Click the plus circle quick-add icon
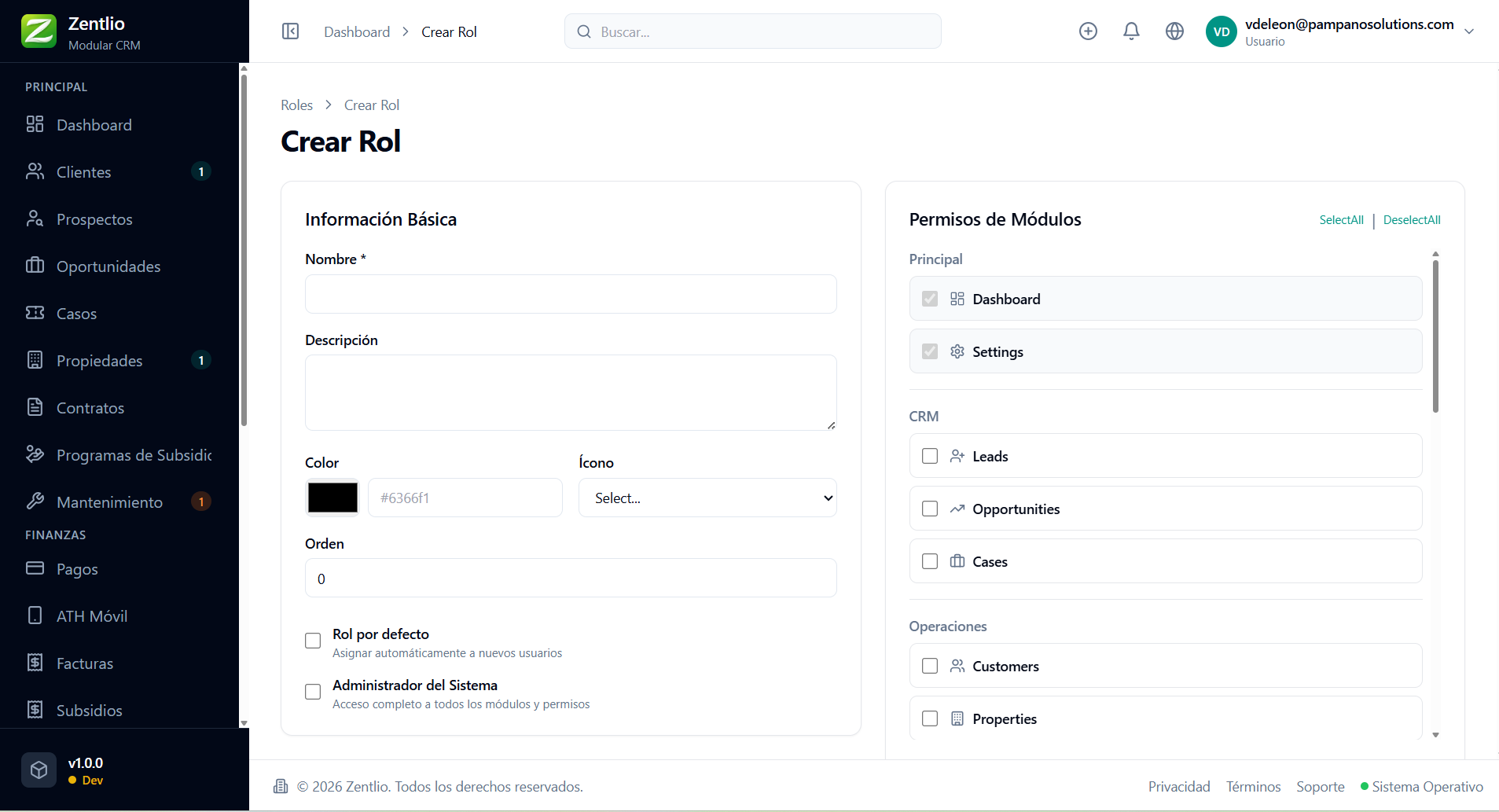The image size is (1499, 812). pyautogui.click(x=1088, y=31)
